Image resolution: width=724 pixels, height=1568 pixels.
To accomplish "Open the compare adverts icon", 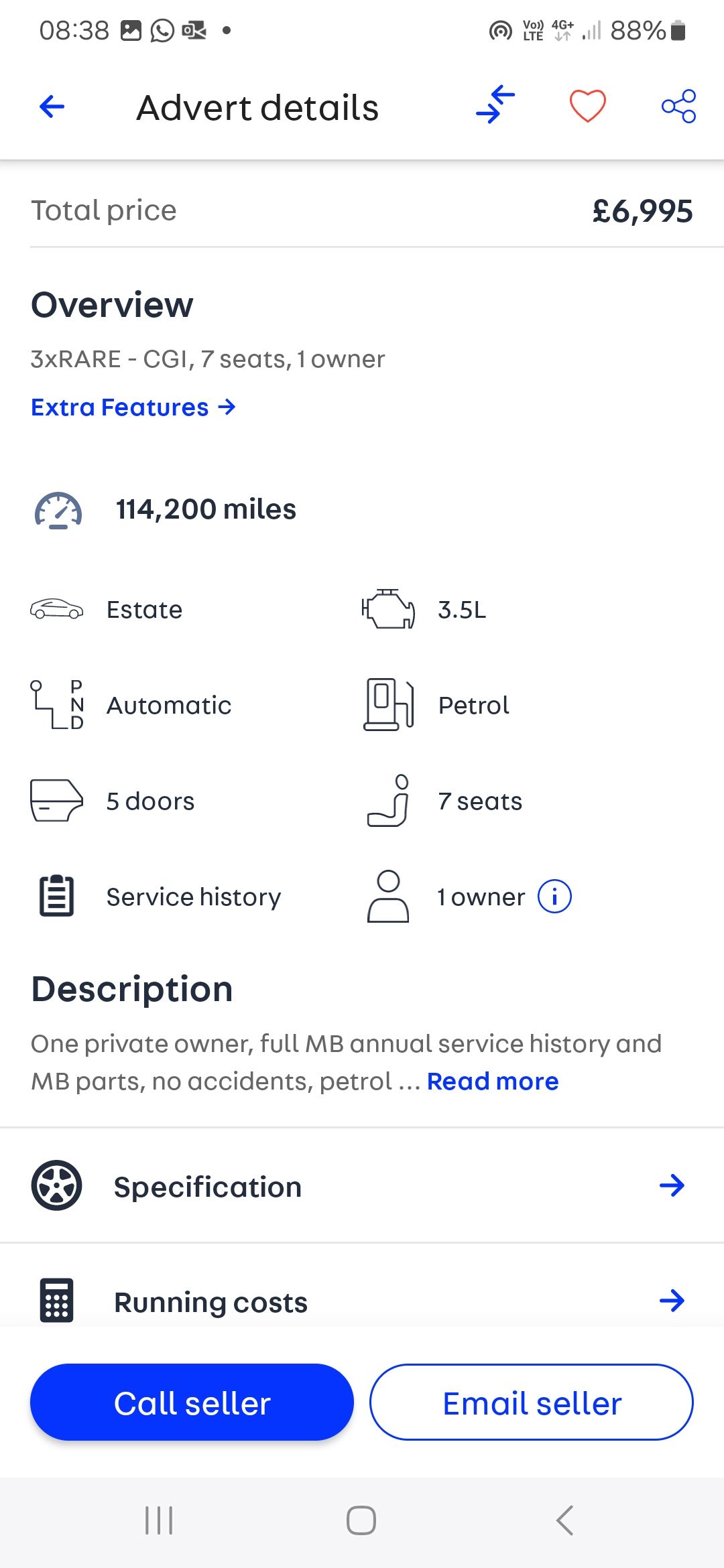I will [495, 105].
